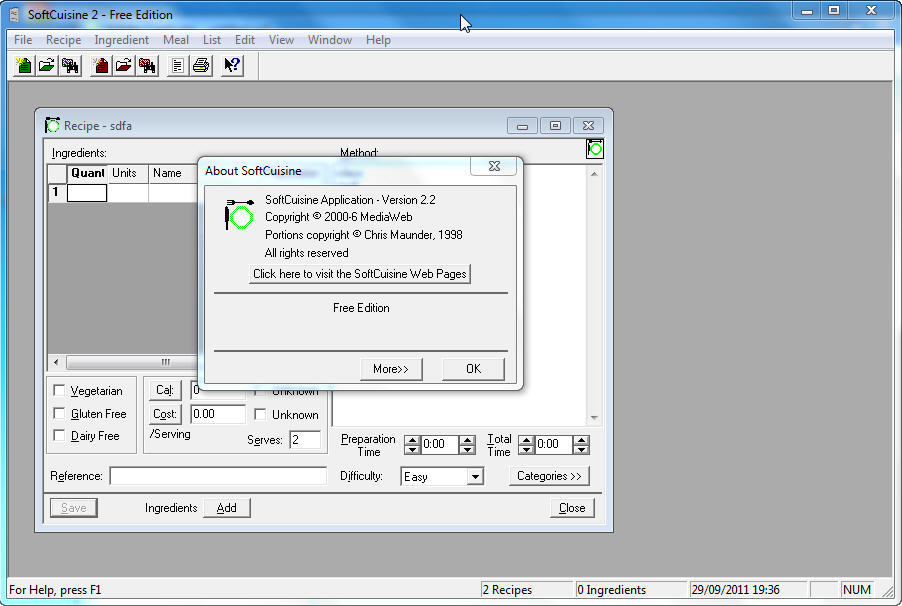Click the Recipe - sdfa window title icon
The height and width of the screenshot is (606, 902).
pyautogui.click(x=52, y=125)
